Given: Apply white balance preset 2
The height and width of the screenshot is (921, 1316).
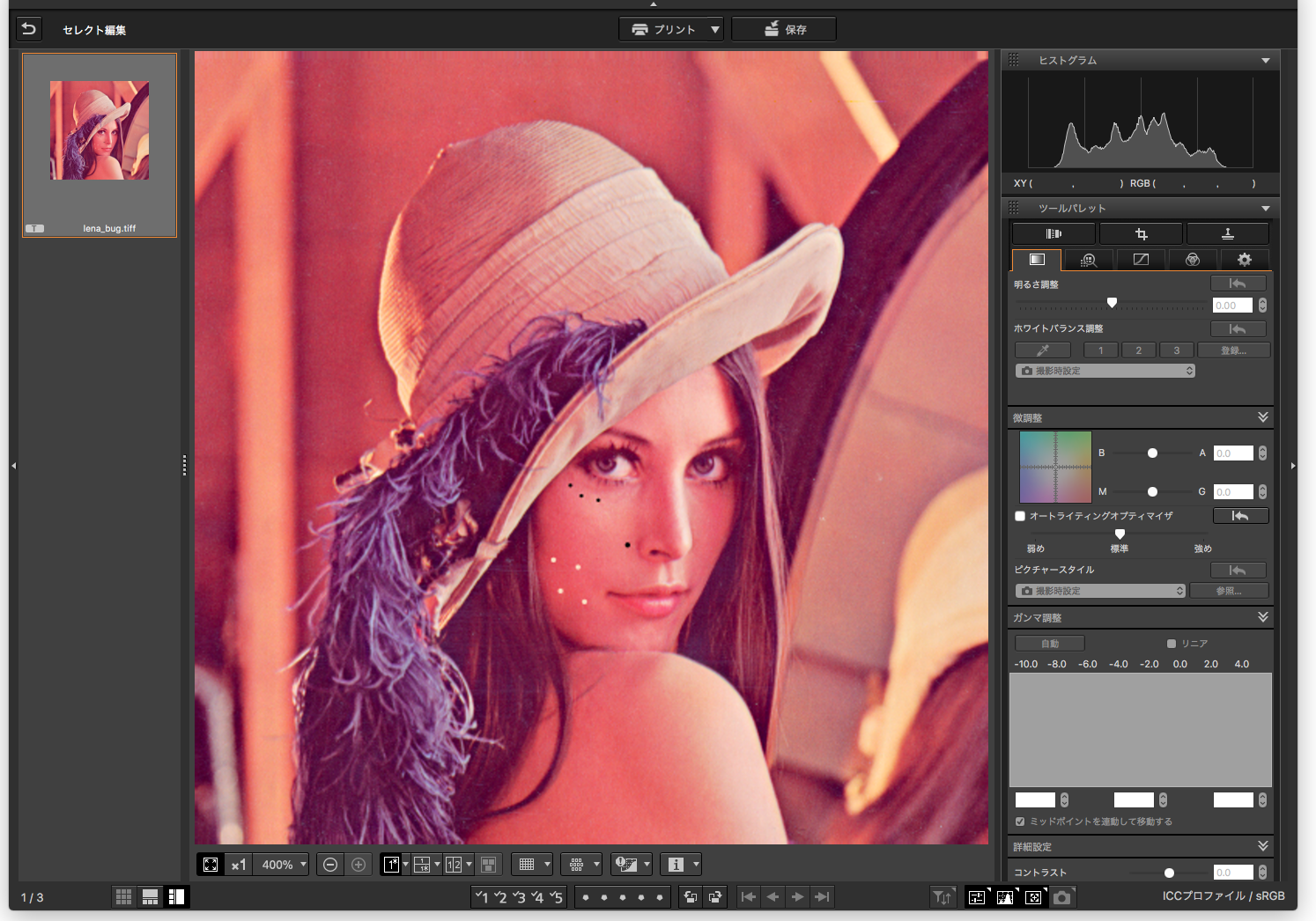Looking at the screenshot, I should (x=1139, y=350).
